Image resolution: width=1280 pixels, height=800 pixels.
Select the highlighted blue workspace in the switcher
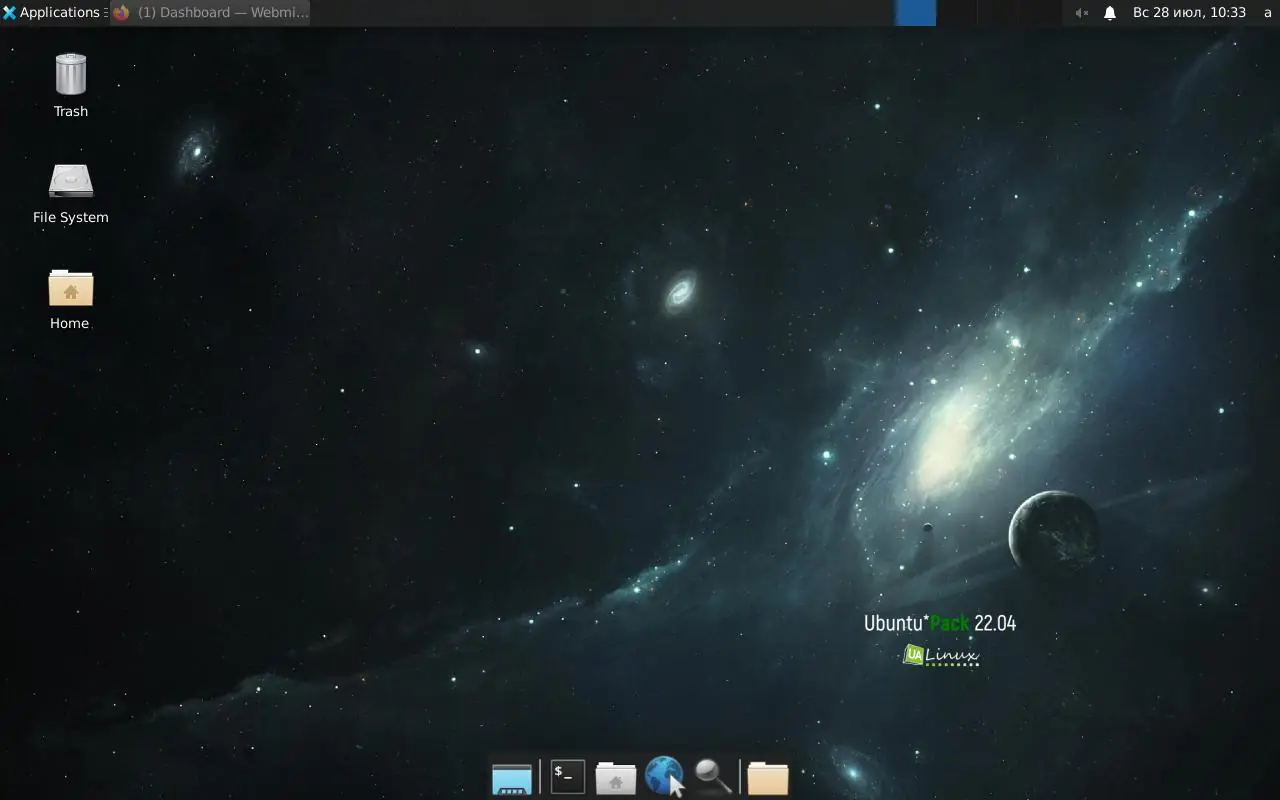[x=915, y=13]
